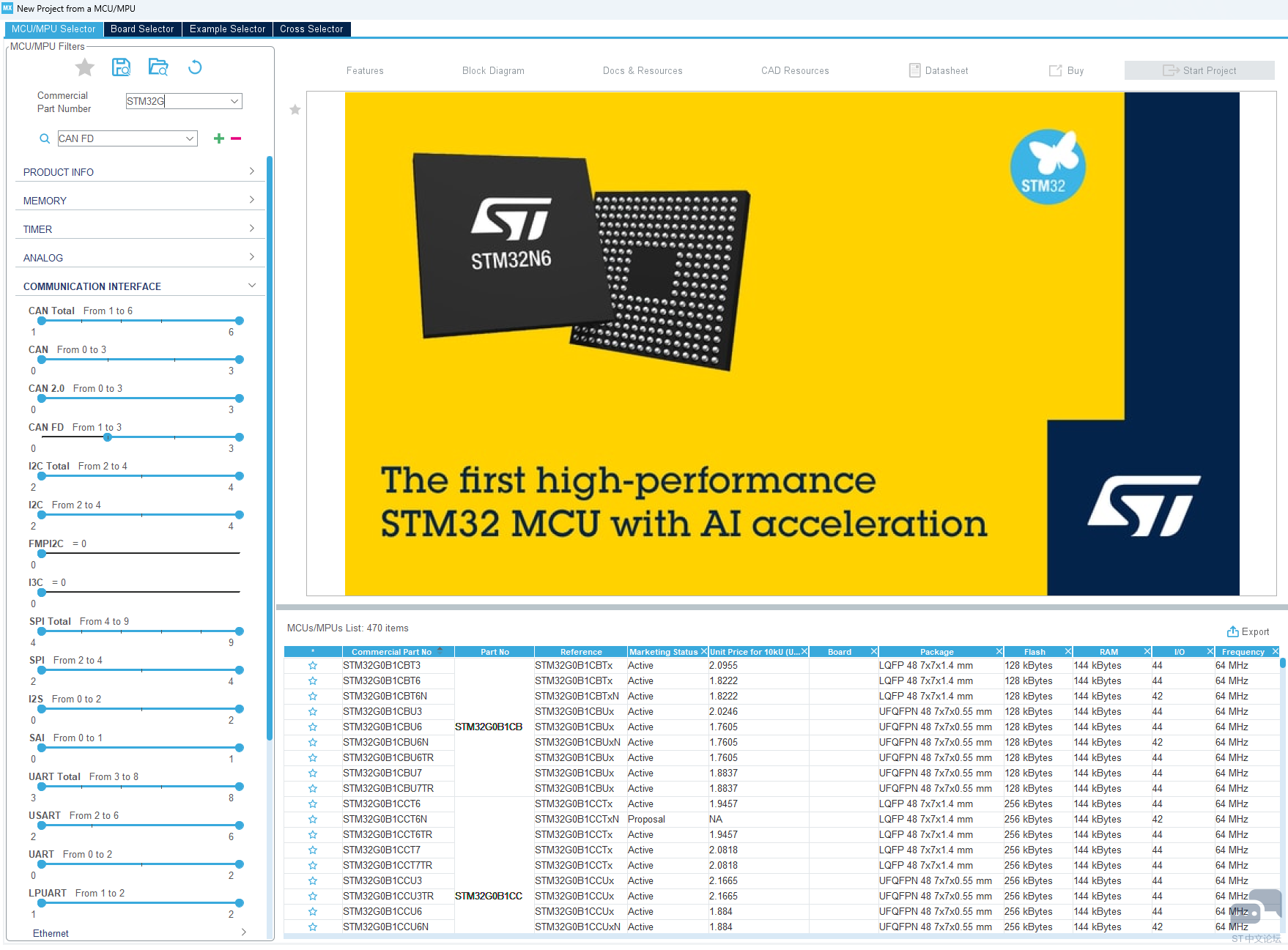Show favorite MCUs with the star filter icon
This screenshot has width=1288, height=950.
tap(85, 67)
